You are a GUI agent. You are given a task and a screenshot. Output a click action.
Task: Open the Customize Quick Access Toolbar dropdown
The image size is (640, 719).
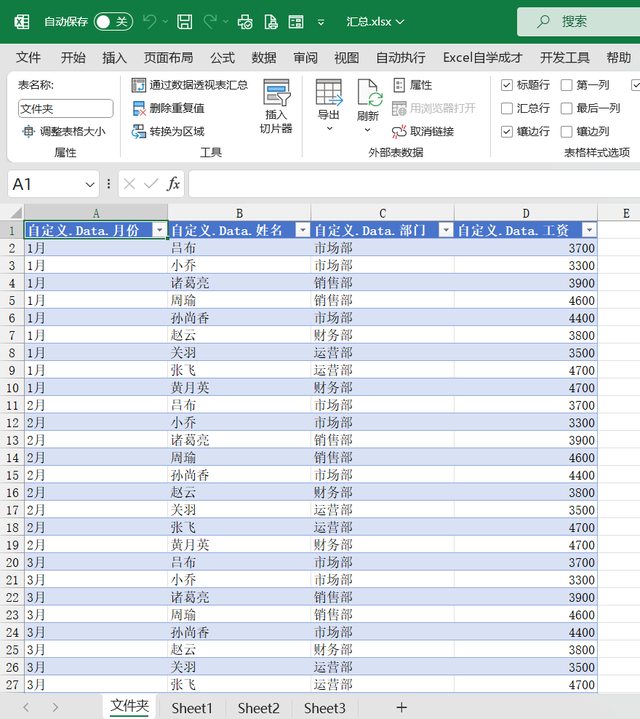pos(321,22)
